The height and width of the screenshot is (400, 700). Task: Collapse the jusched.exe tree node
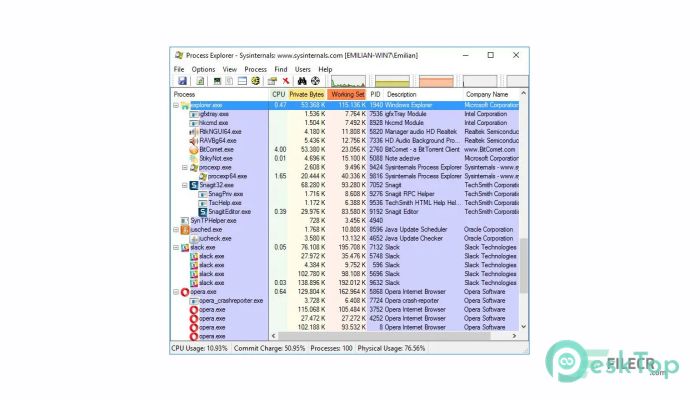[x=176, y=229]
